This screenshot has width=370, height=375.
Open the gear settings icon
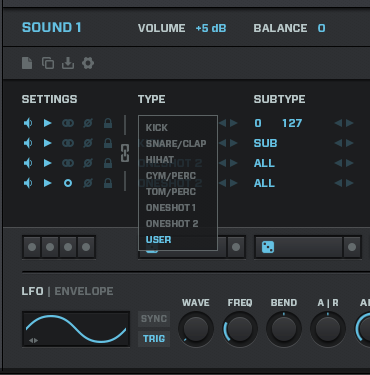88,63
